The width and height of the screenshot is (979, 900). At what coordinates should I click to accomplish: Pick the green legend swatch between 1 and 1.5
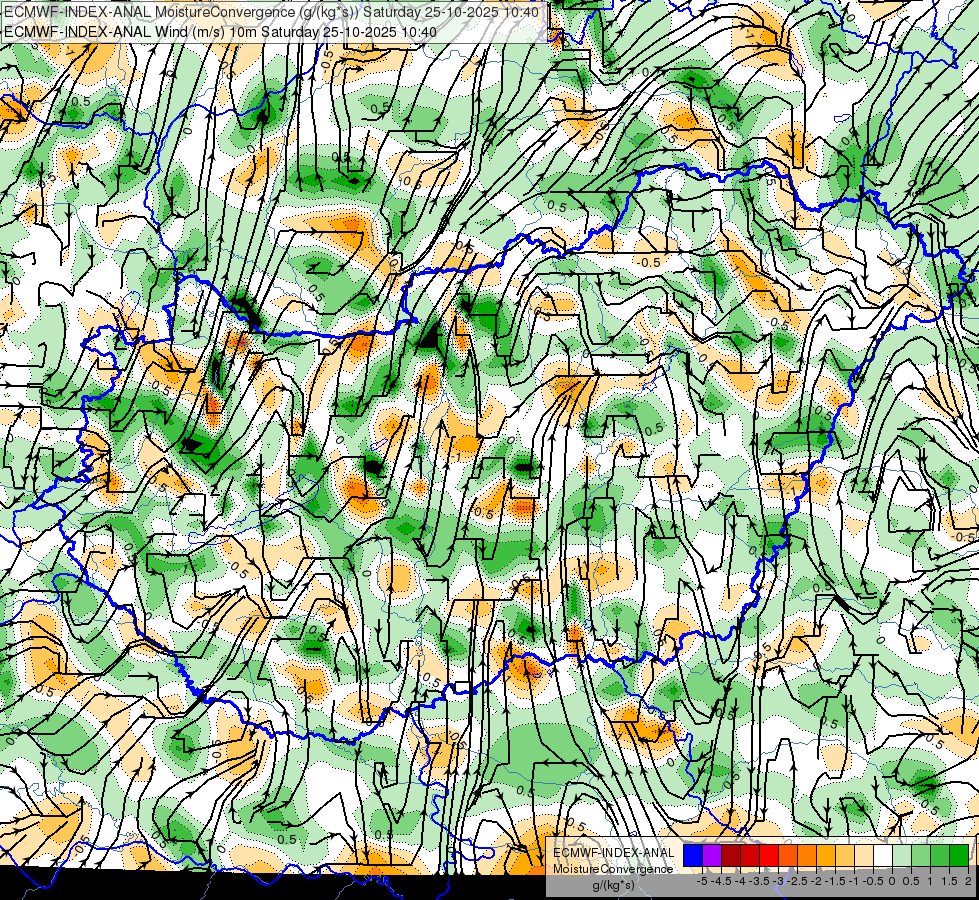point(940,855)
